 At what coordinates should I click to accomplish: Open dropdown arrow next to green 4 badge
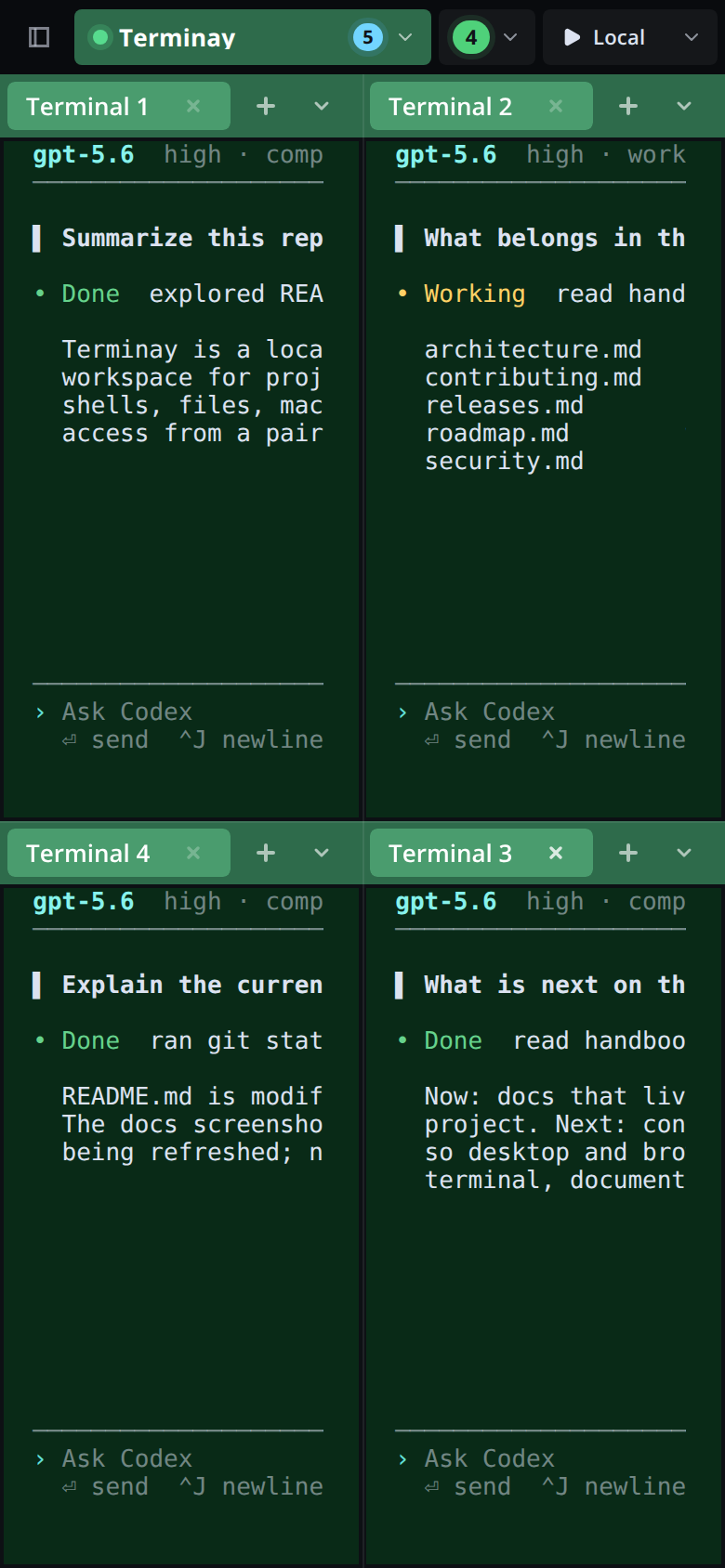(510, 37)
